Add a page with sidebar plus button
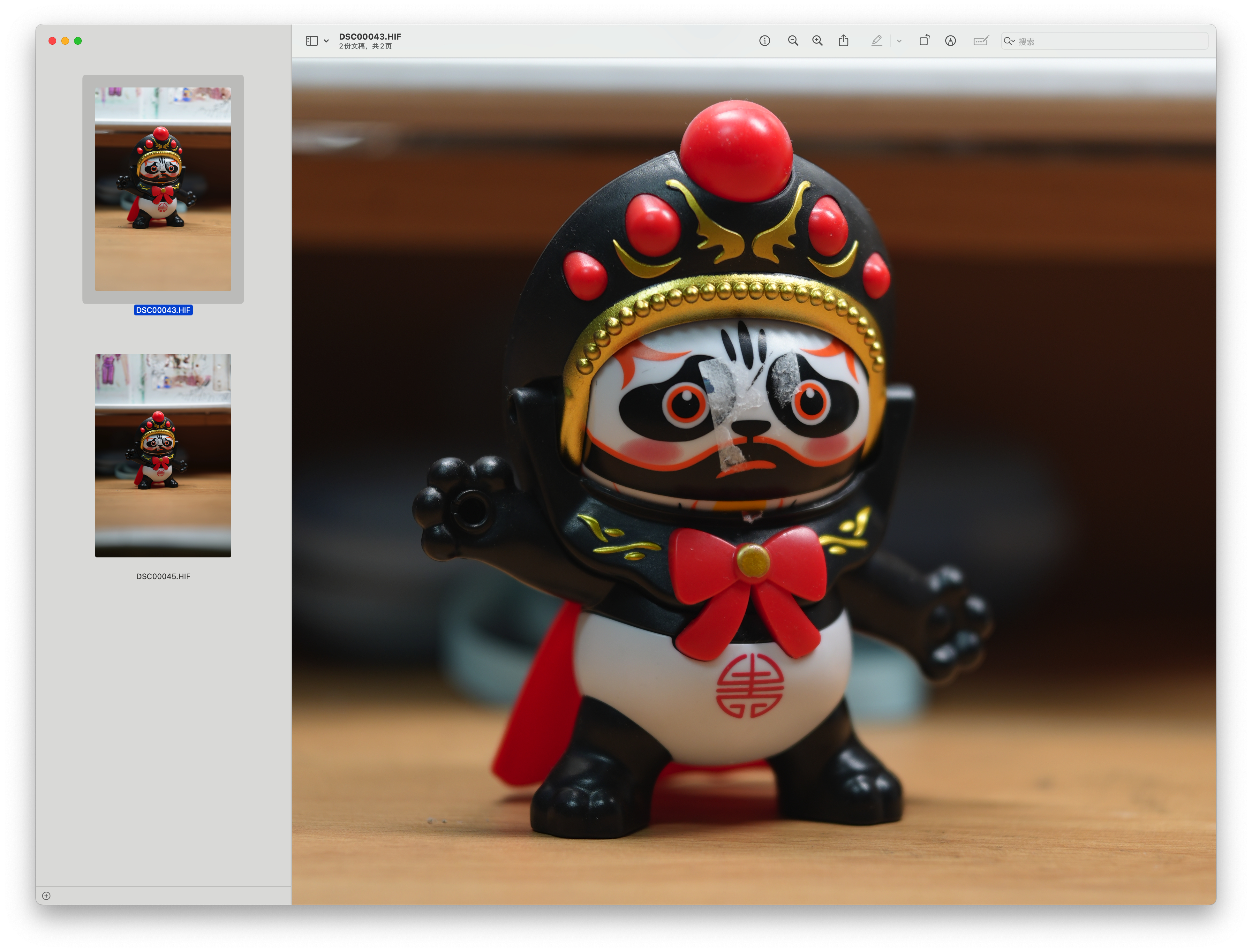 tap(47, 895)
